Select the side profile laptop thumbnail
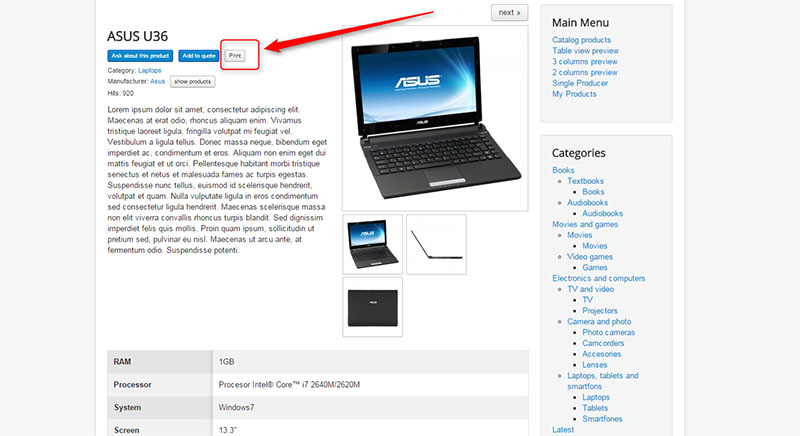 436,244
